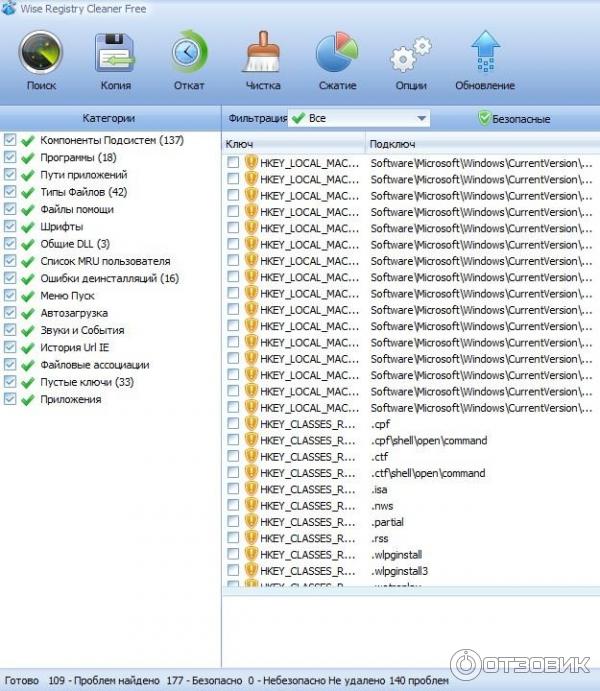Sort by the Ключ column header

click(x=292, y=144)
